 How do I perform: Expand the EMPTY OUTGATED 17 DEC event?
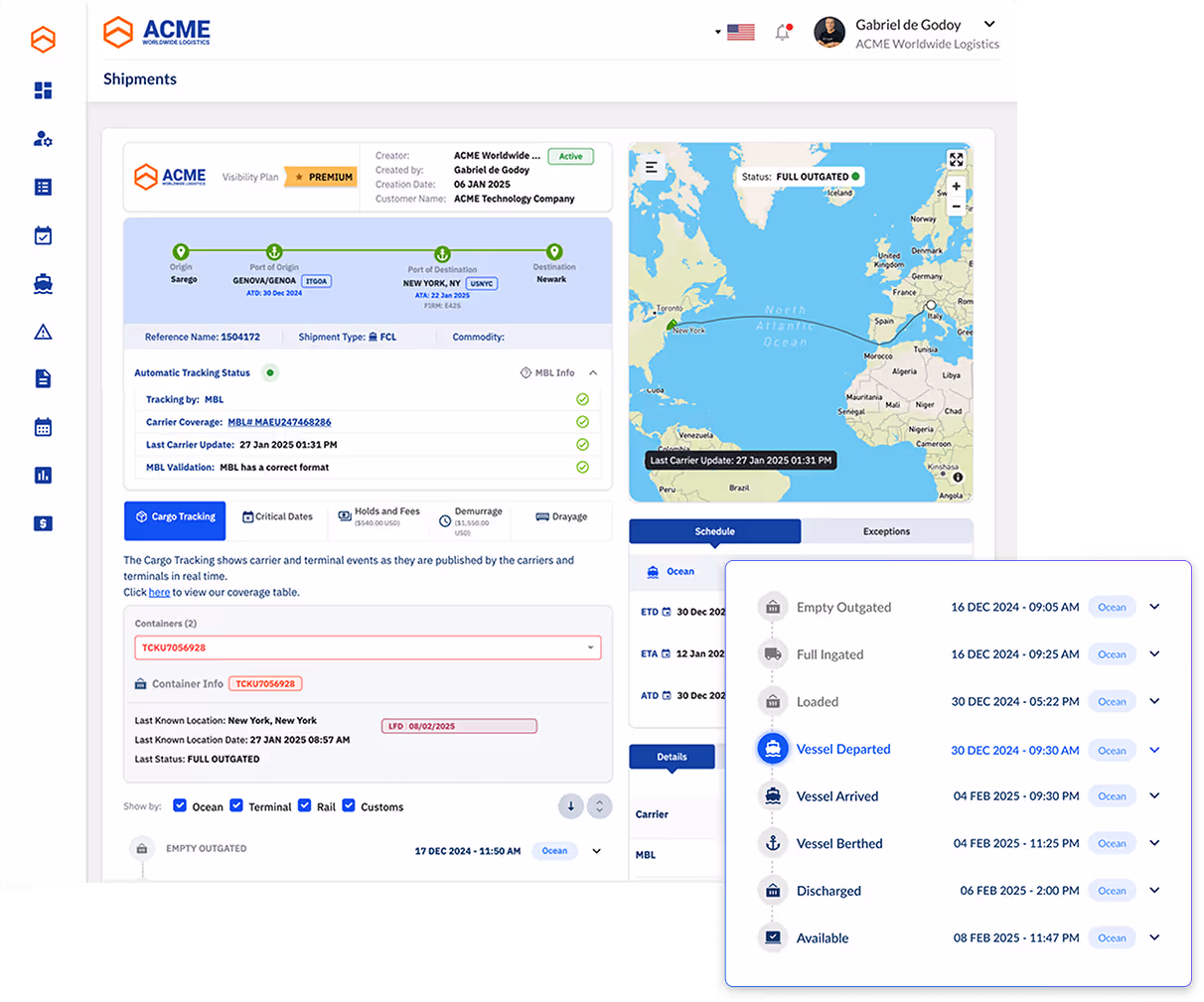(x=597, y=851)
